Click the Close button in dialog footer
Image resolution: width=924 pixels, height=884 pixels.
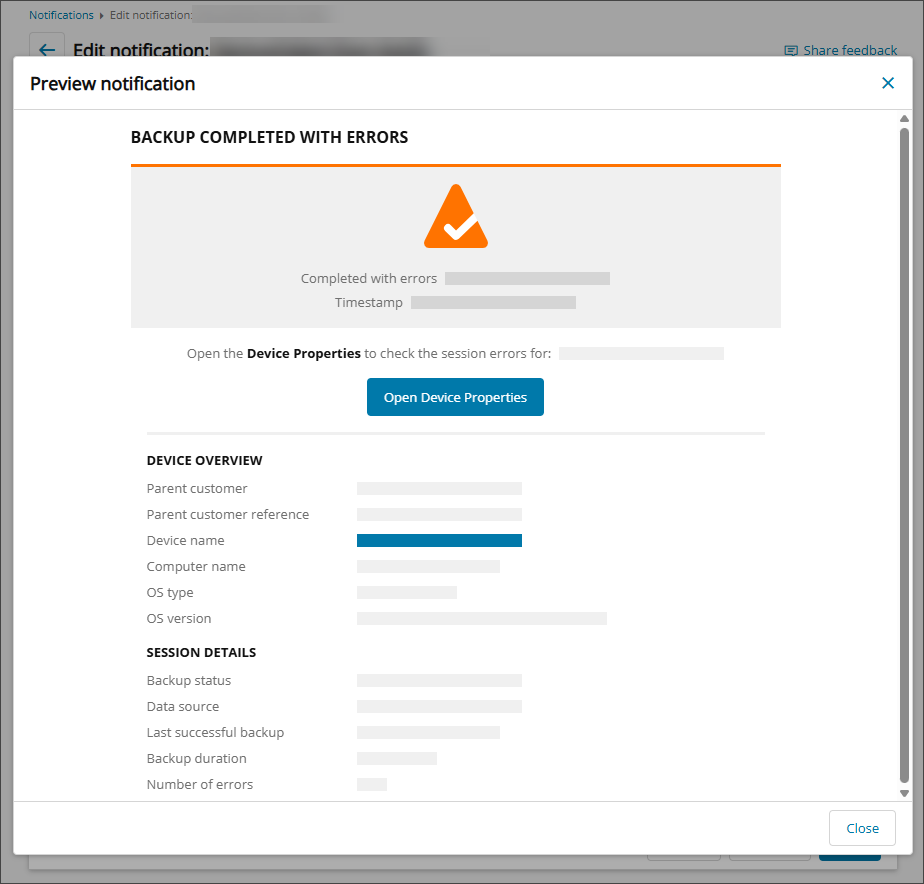click(x=862, y=828)
